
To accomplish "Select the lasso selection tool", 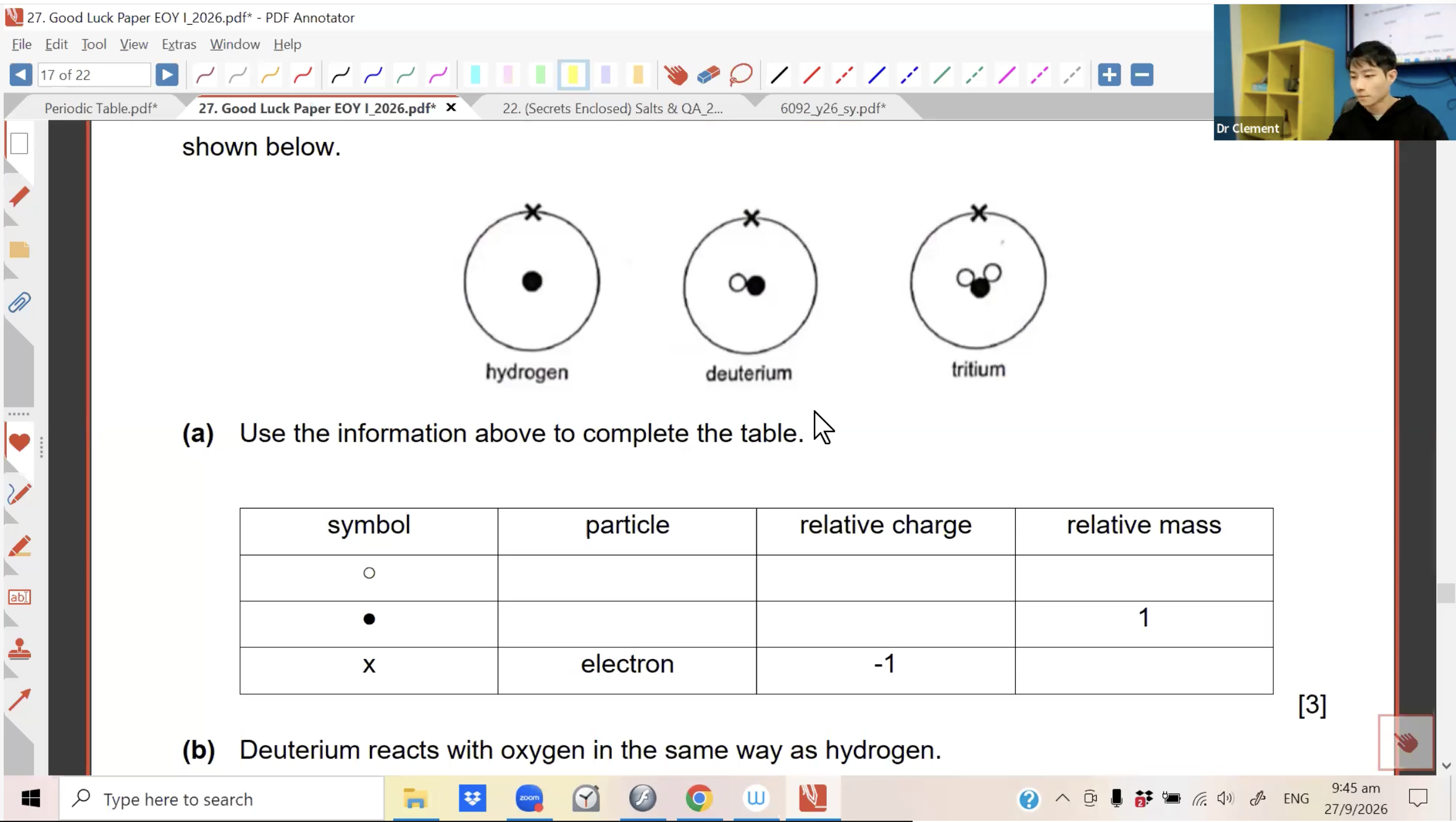I will 741,75.
